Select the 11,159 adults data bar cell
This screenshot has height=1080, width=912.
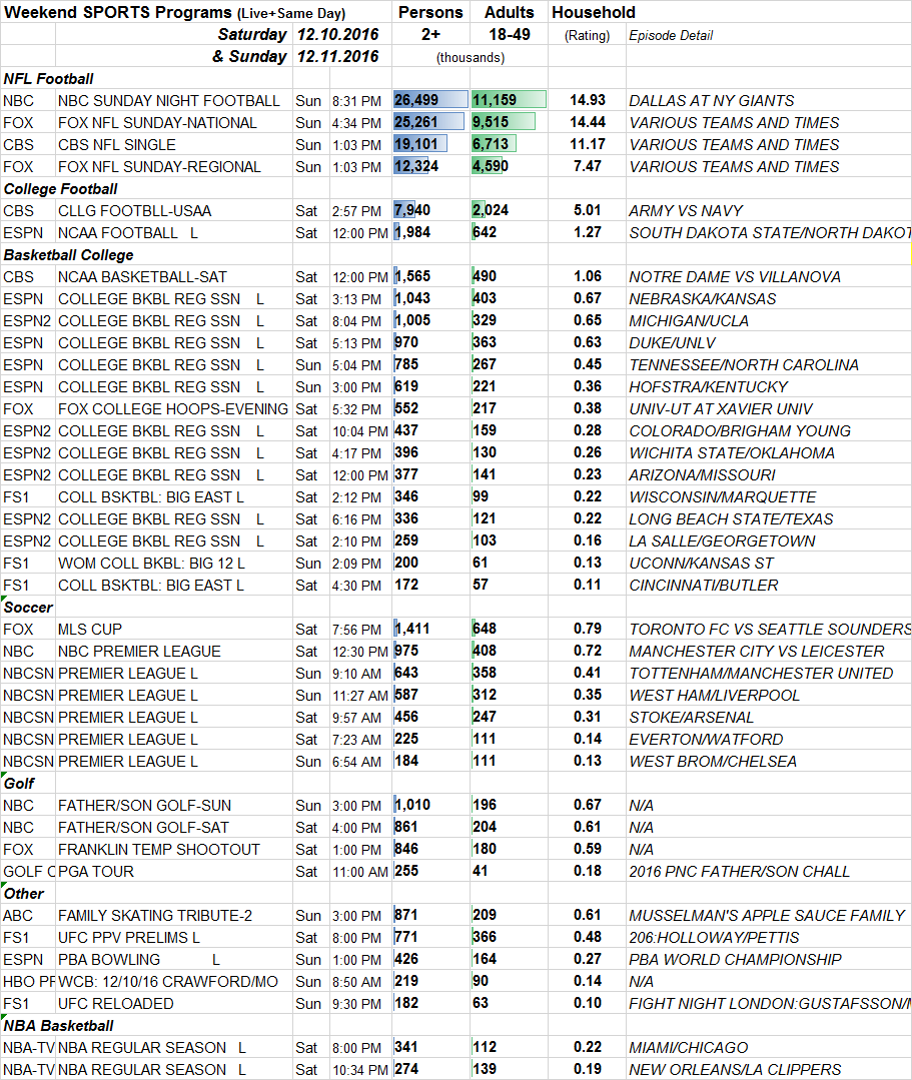coord(509,100)
